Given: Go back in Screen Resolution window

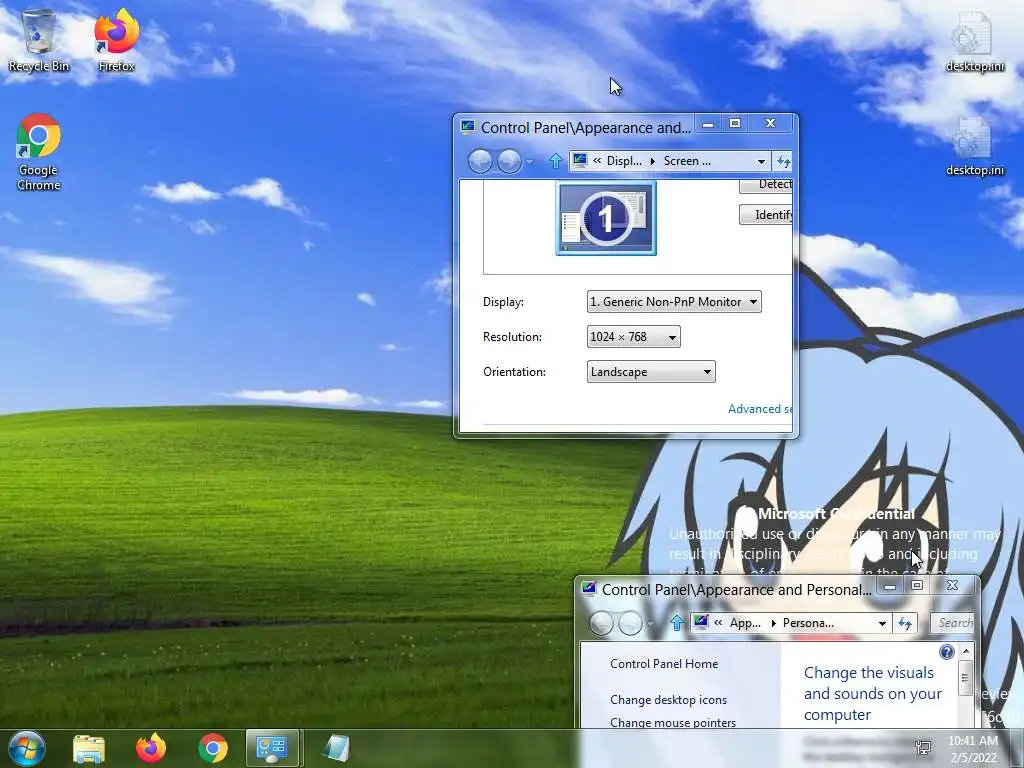Looking at the screenshot, I should coord(480,161).
